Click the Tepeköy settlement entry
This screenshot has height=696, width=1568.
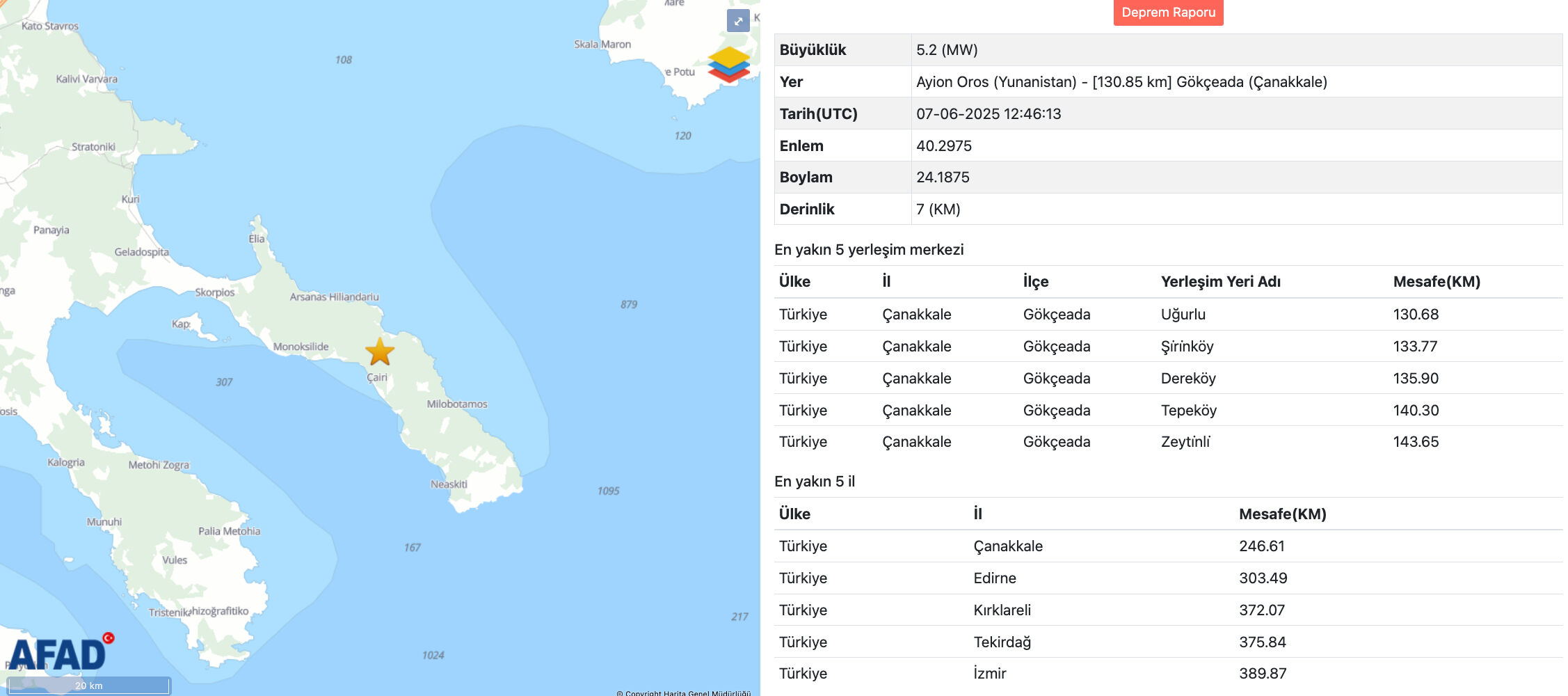(x=1188, y=411)
